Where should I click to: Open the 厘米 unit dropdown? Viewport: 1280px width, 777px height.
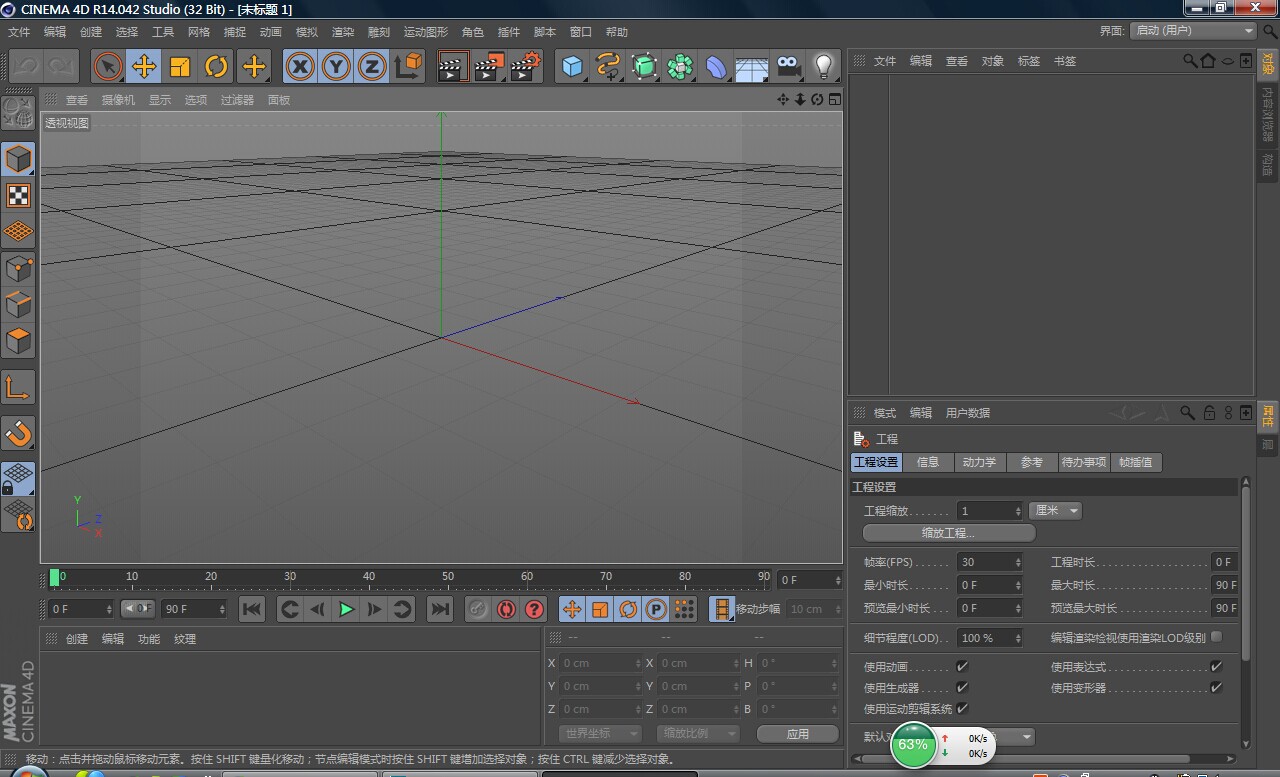(1056, 511)
